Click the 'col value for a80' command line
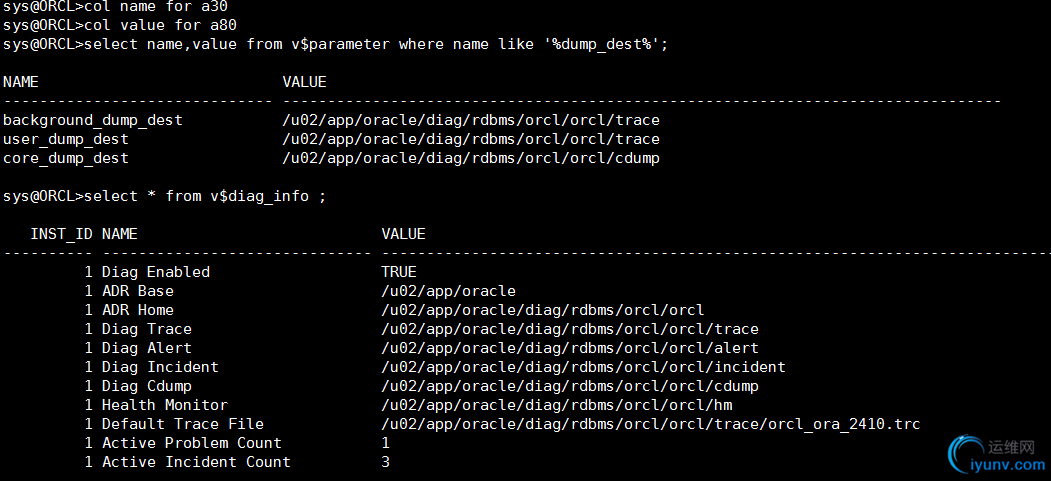 (120, 25)
